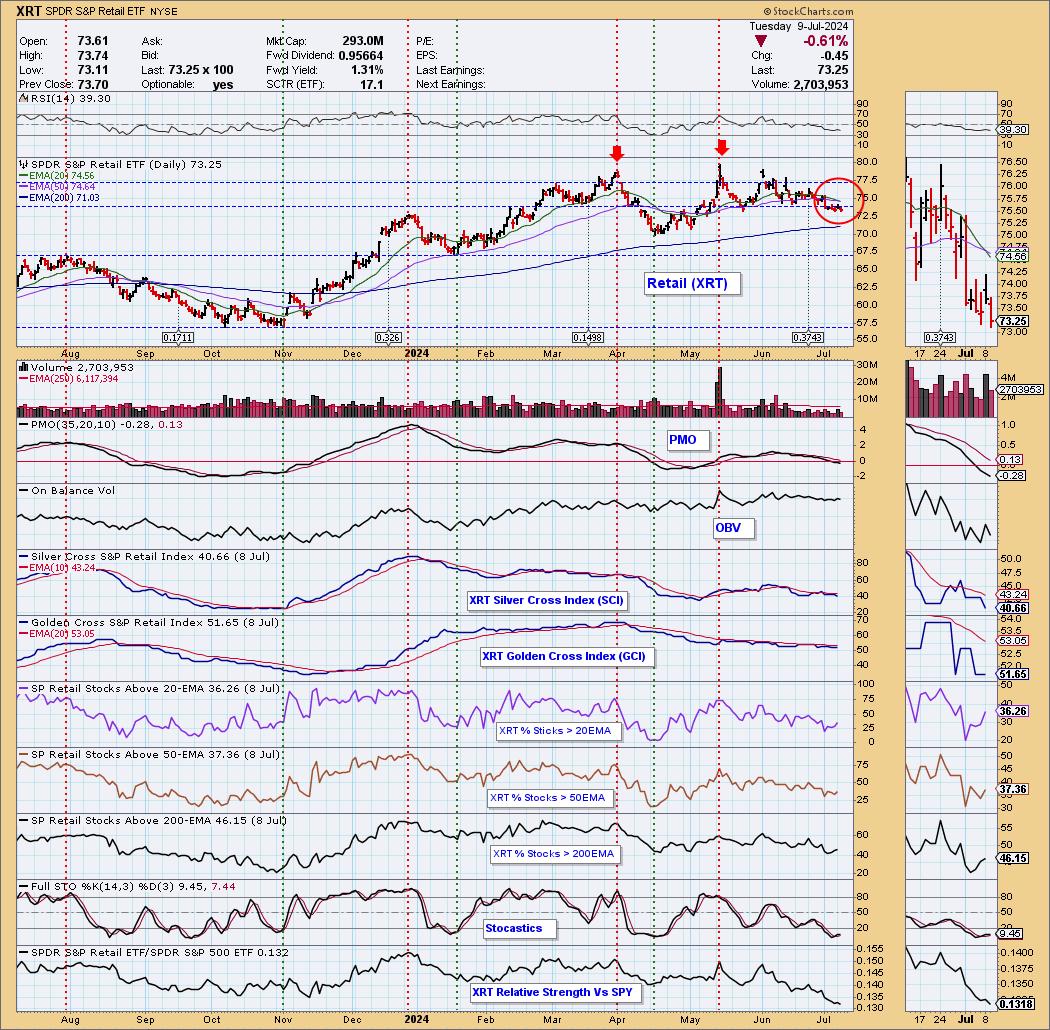The width and height of the screenshot is (1050, 1030).
Task: Click 'Golden Cross S&P Retail Index 51.65' legend
Action: [x=149, y=622]
